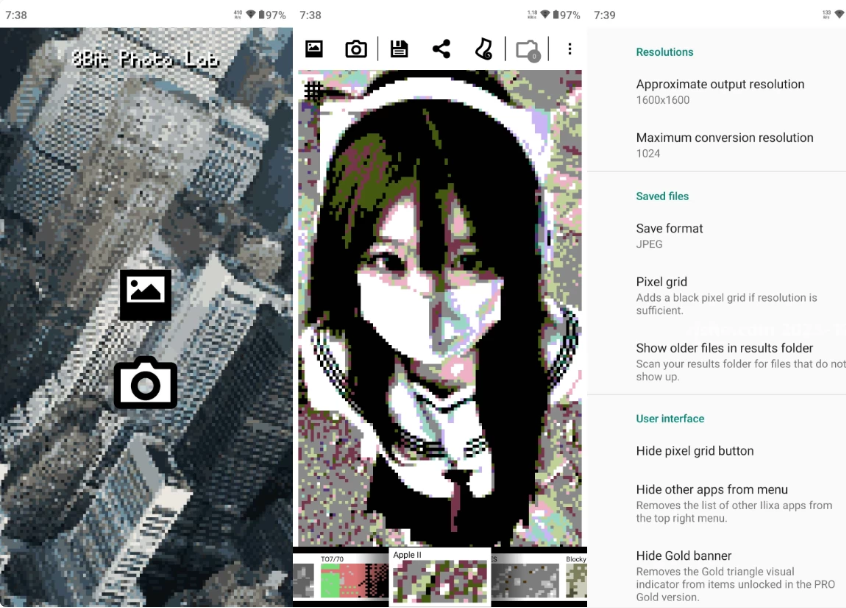
Task: Tap the camera icon on the home screen
Action: 145,383
